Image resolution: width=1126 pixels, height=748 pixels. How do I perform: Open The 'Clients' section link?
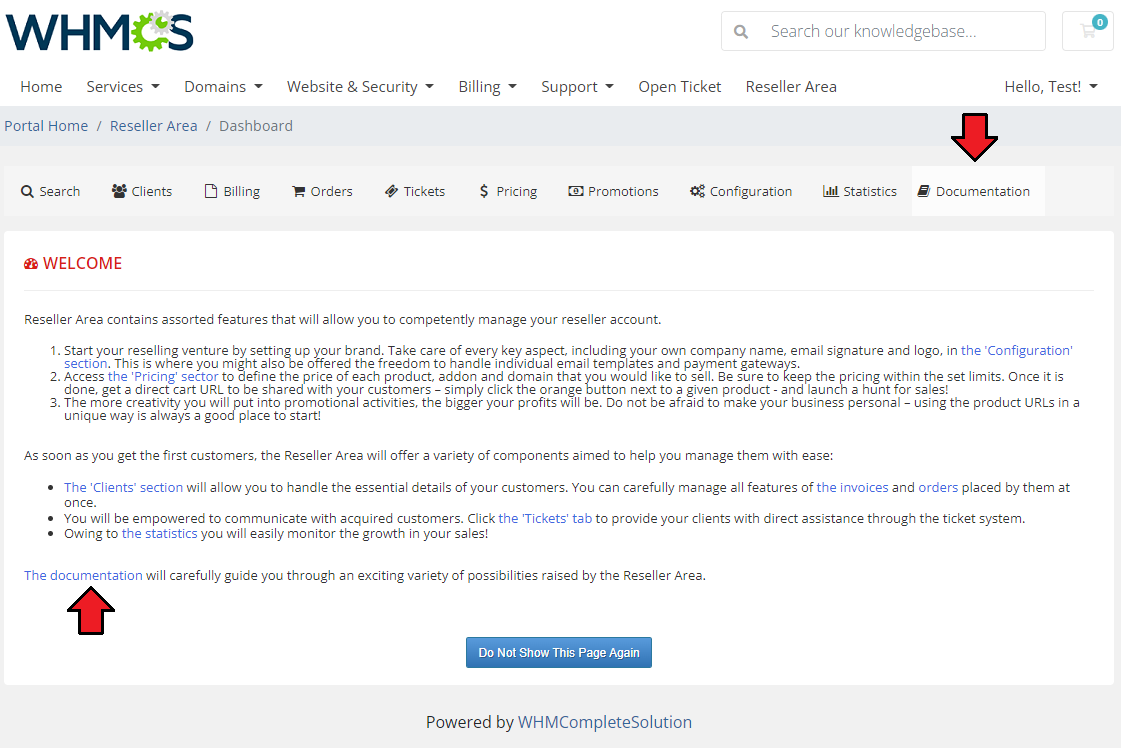pos(124,487)
